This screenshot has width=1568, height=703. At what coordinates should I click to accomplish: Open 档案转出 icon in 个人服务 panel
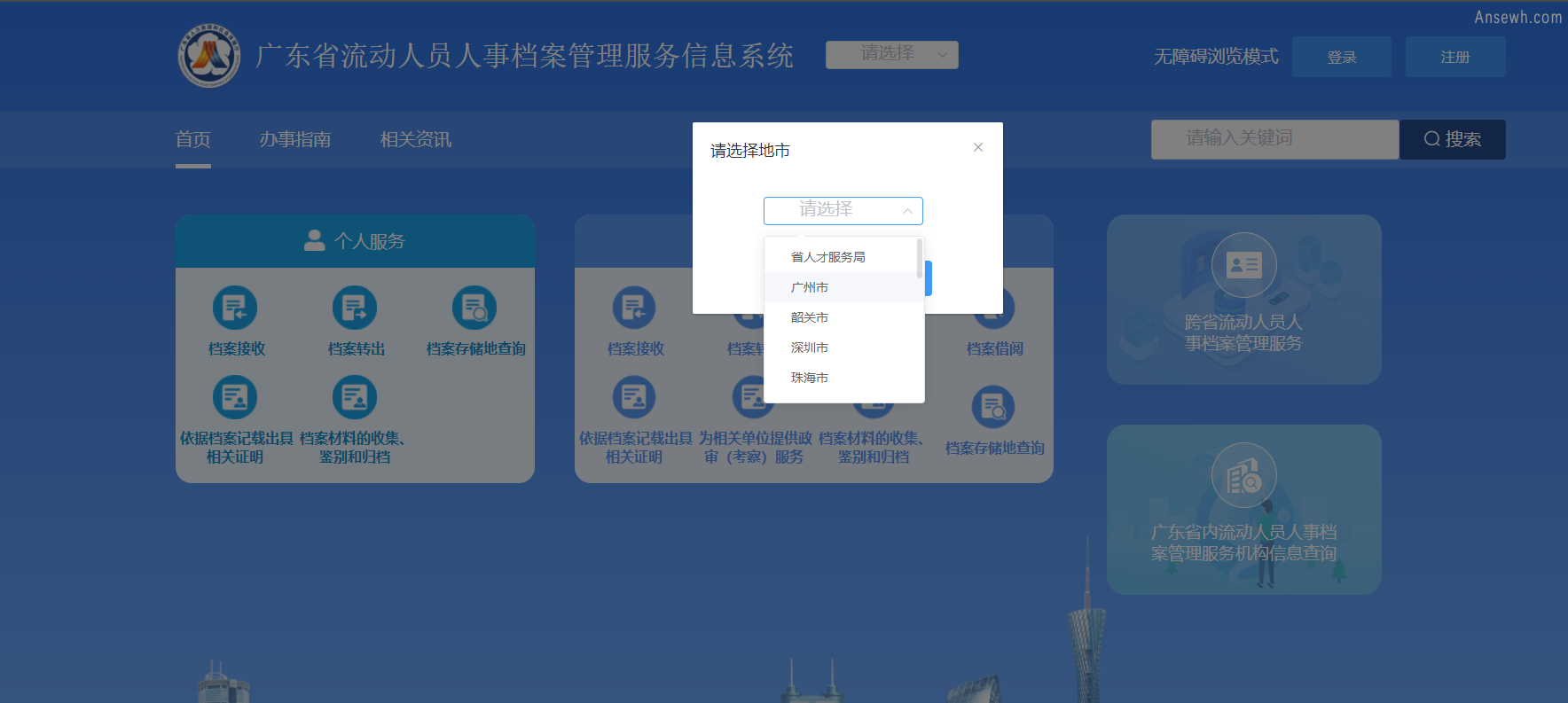[x=355, y=309]
